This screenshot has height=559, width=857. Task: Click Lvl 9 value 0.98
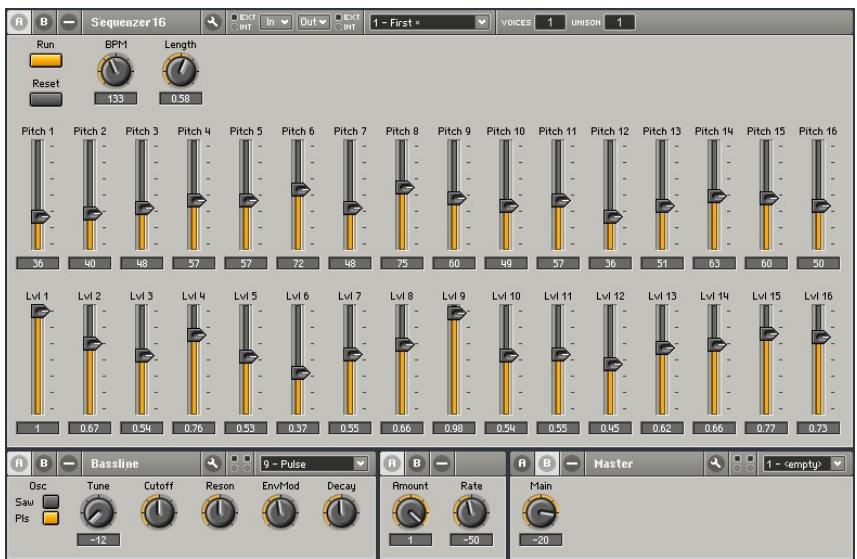(454, 428)
